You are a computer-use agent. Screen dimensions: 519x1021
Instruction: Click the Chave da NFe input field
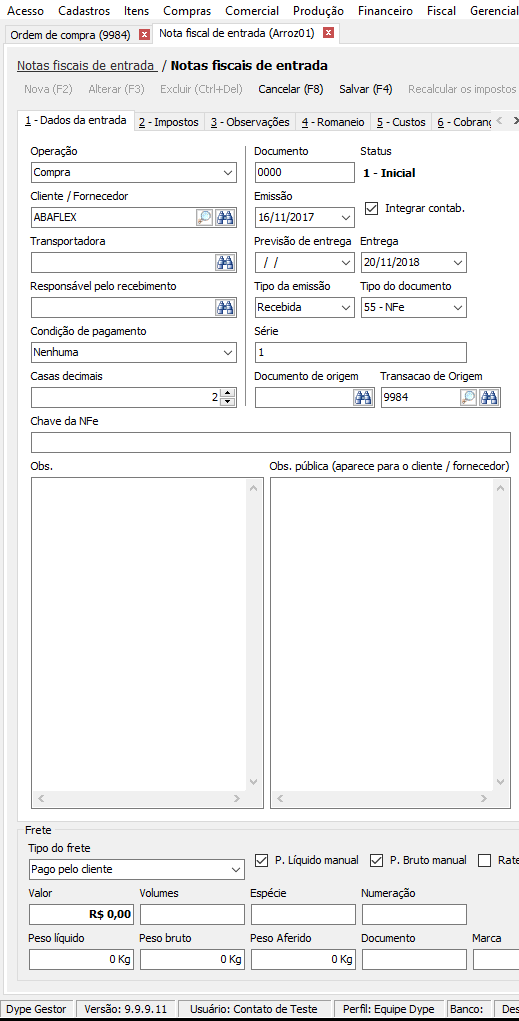click(271, 442)
